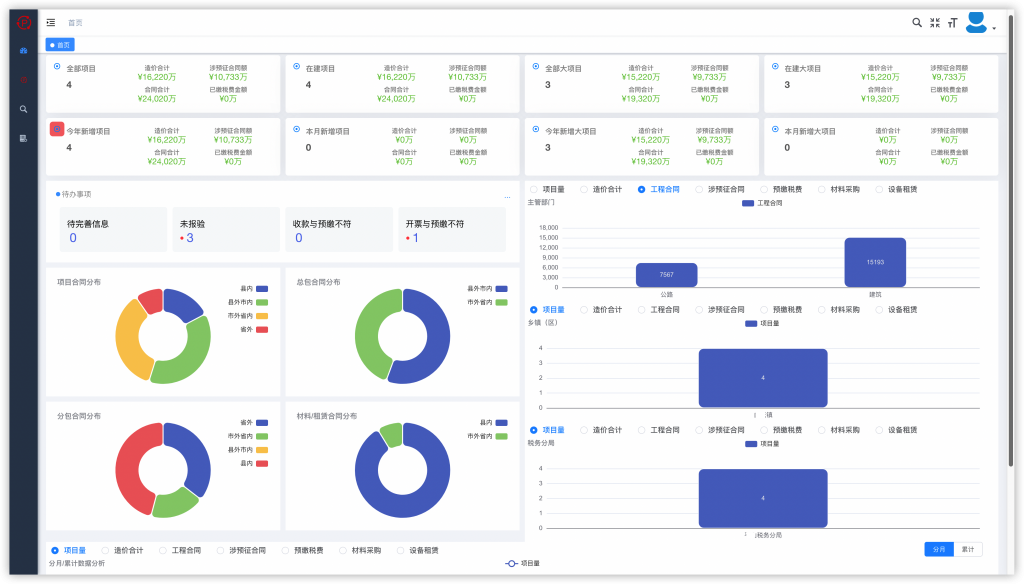Image resolution: width=1024 pixels, height=584 pixels.
Task: Click the 累计 button
Action: [x=967, y=549]
